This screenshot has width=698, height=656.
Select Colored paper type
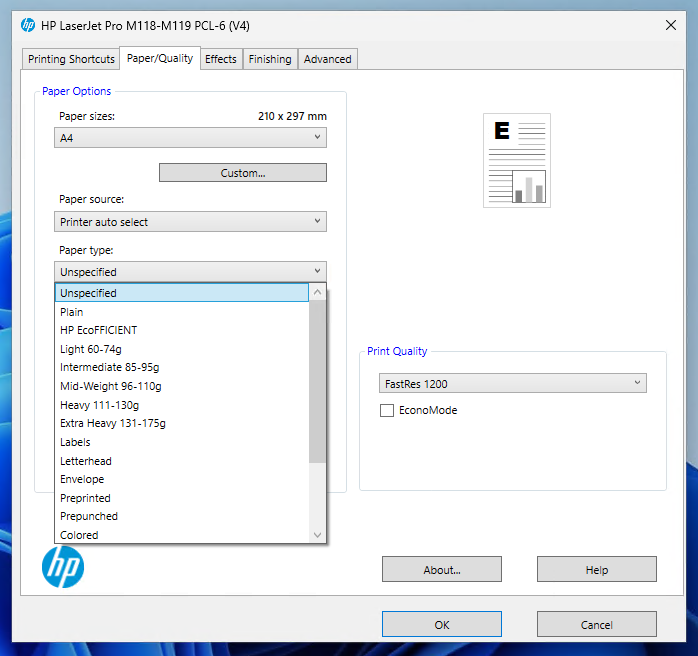pyautogui.click(x=182, y=535)
